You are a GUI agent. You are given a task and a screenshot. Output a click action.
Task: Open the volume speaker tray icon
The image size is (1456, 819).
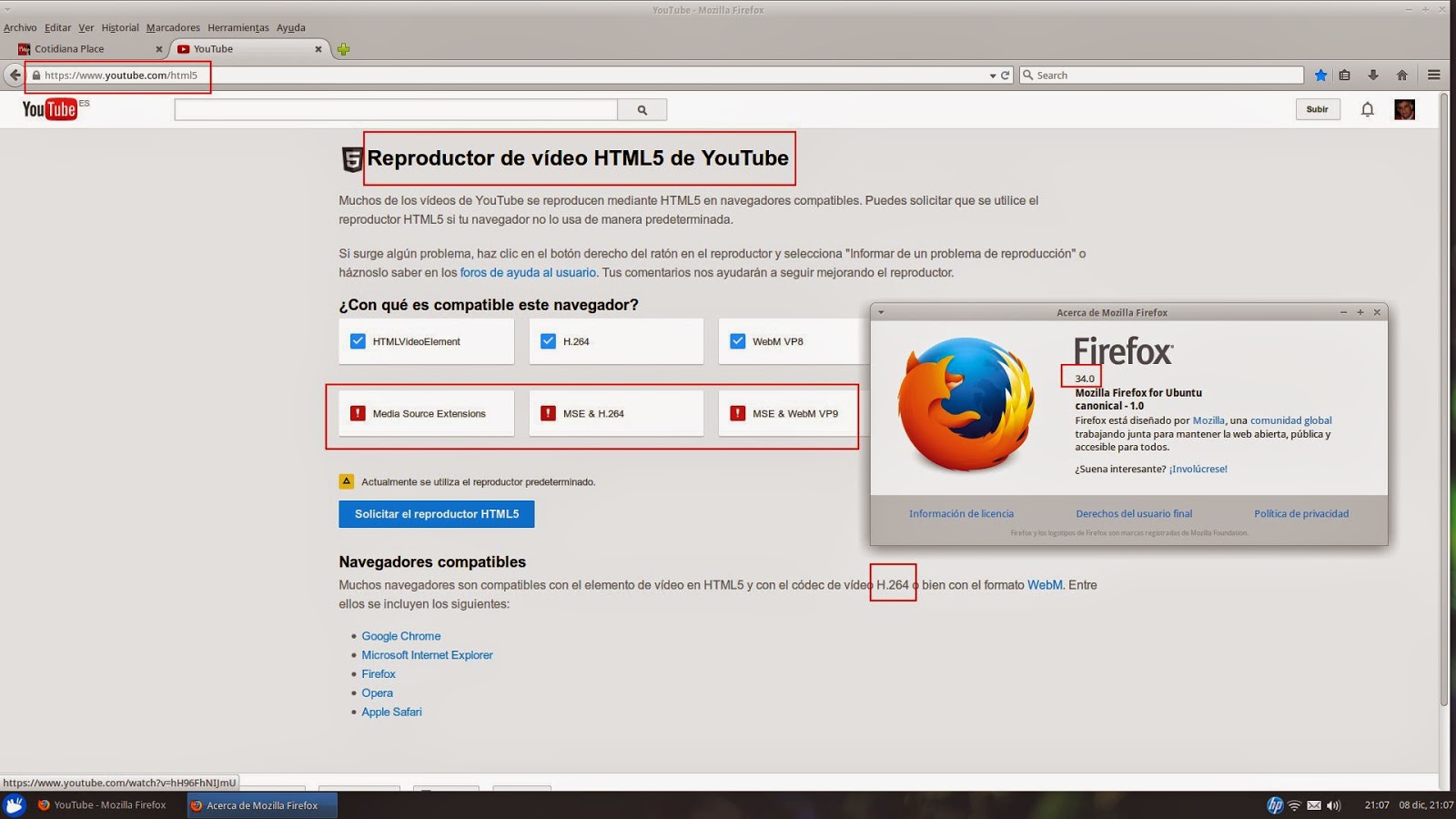click(x=1333, y=805)
